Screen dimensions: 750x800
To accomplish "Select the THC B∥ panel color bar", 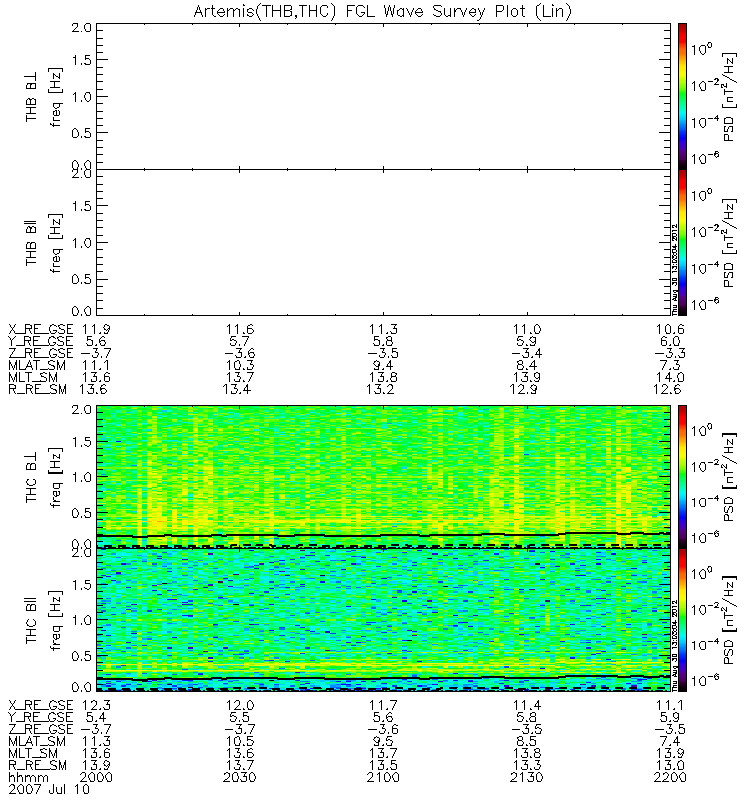I will [x=682, y=620].
